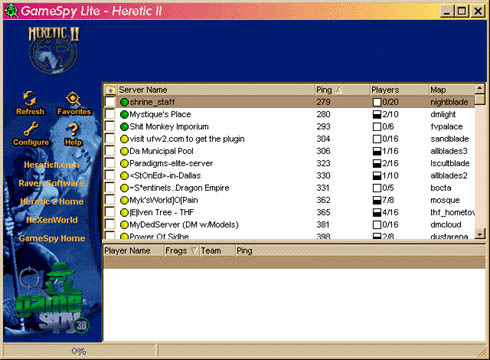Tick checkbox for Paradigms-elite-server
This screenshot has height=360, width=490.
[x=110, y=163]
